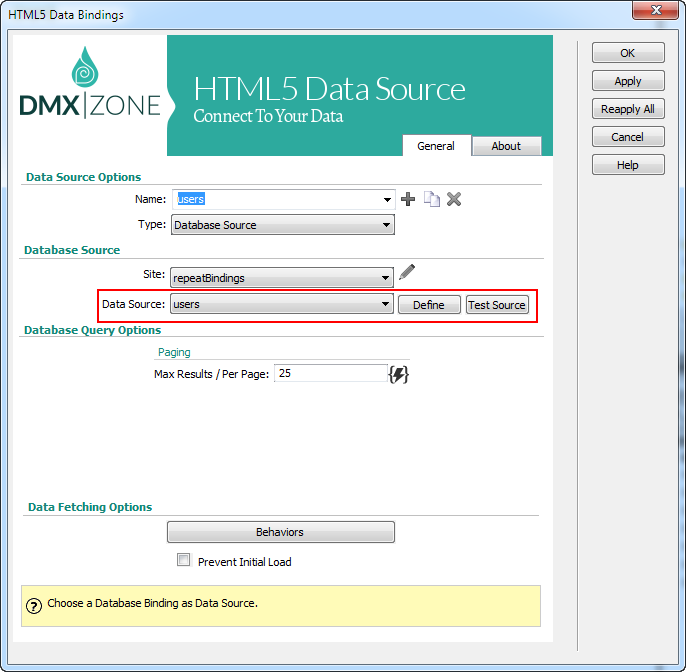Viewport: 686px width, 672px height.
Task: Switch to the General tab
Action: tap(436, 146)
